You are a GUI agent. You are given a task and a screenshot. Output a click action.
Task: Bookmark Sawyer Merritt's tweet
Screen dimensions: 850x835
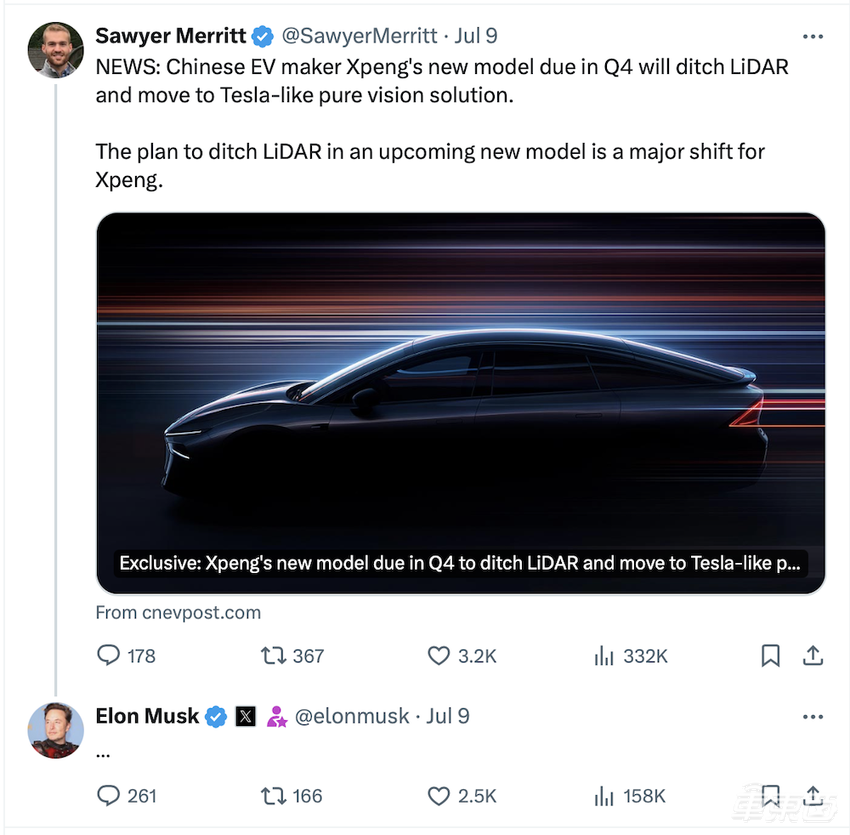tap(770, 656)
